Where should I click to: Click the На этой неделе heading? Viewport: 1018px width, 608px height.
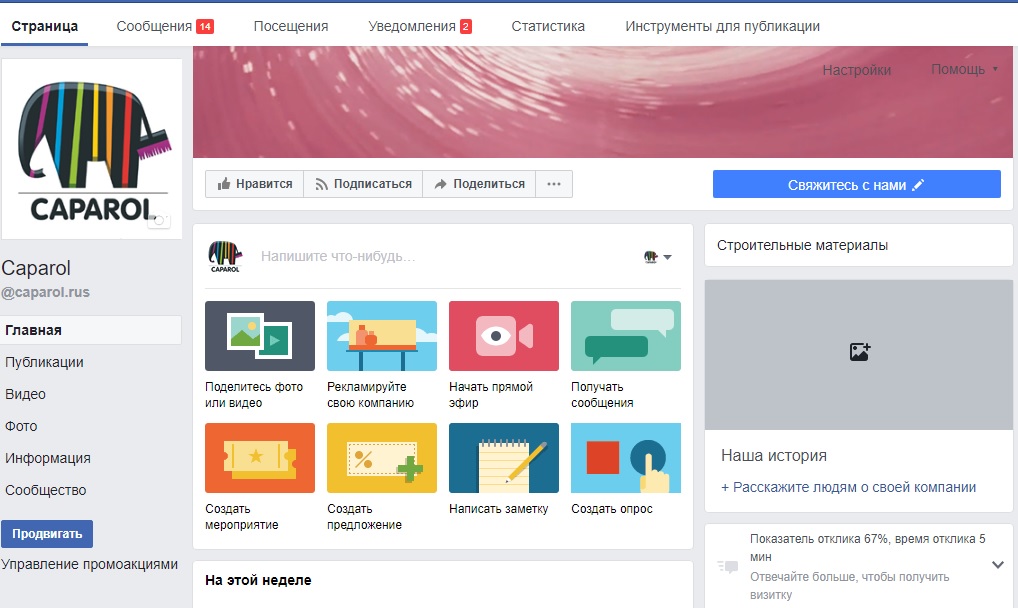258,580
